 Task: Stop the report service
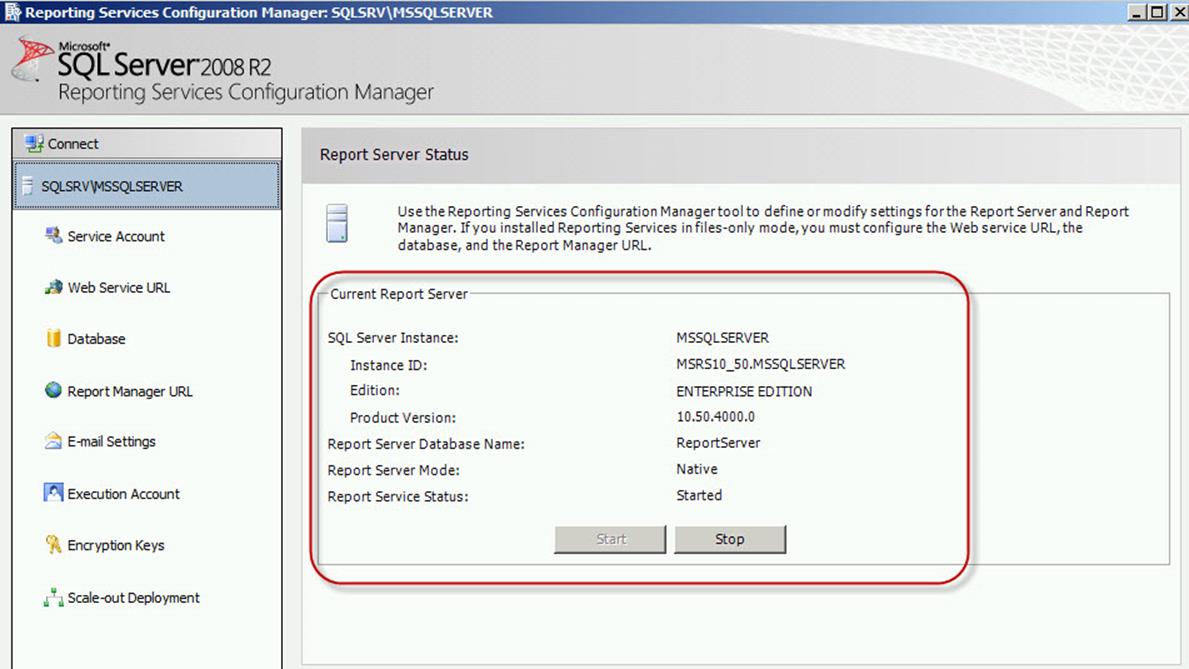click(x=729, y=539)
